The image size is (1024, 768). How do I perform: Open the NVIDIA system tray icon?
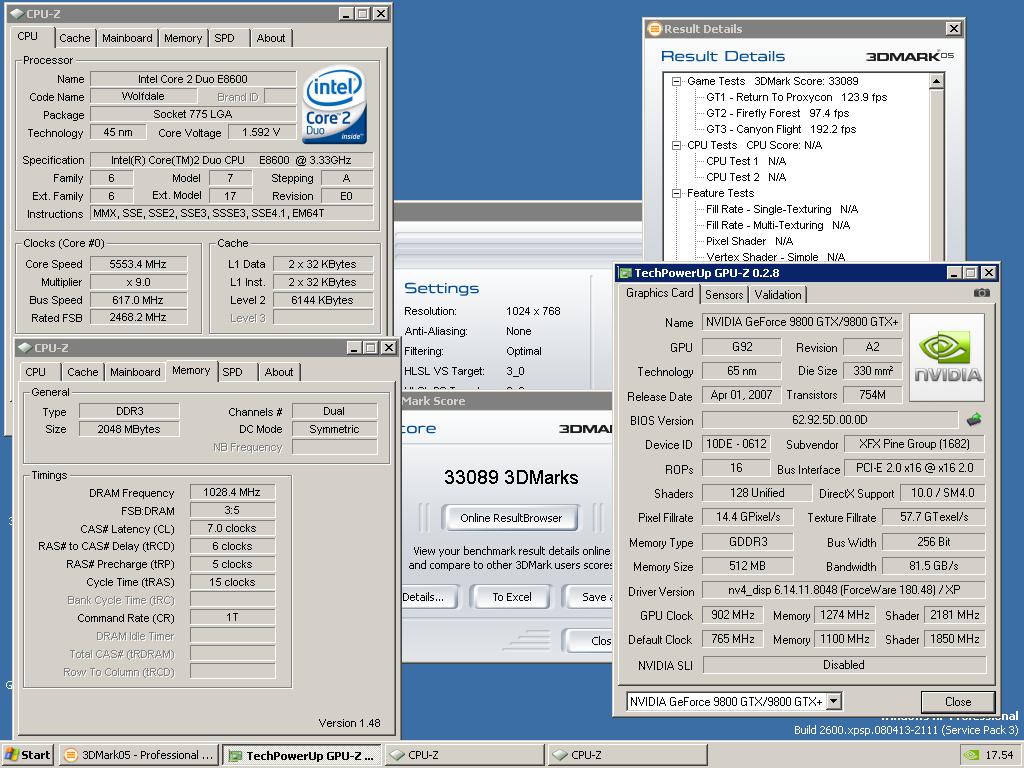tap(972, 755)
